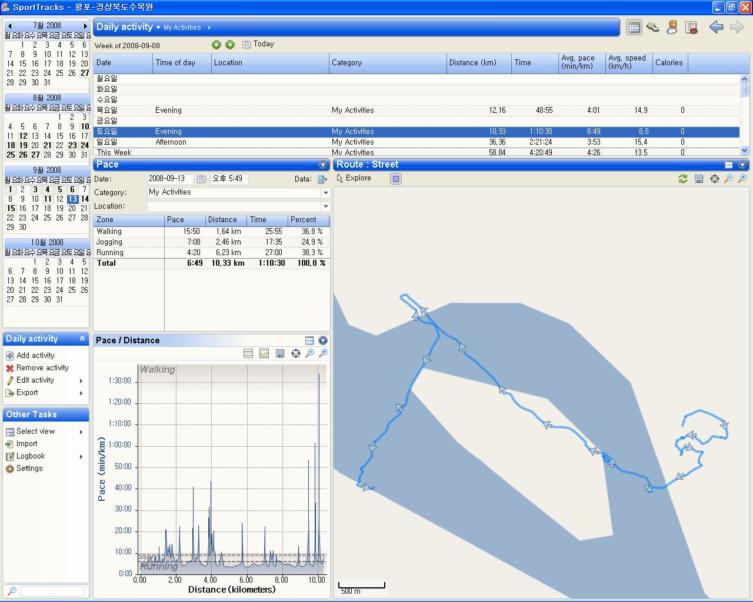Open Settings in Other Tasks

pyautogui.click(x=24, y=468)
